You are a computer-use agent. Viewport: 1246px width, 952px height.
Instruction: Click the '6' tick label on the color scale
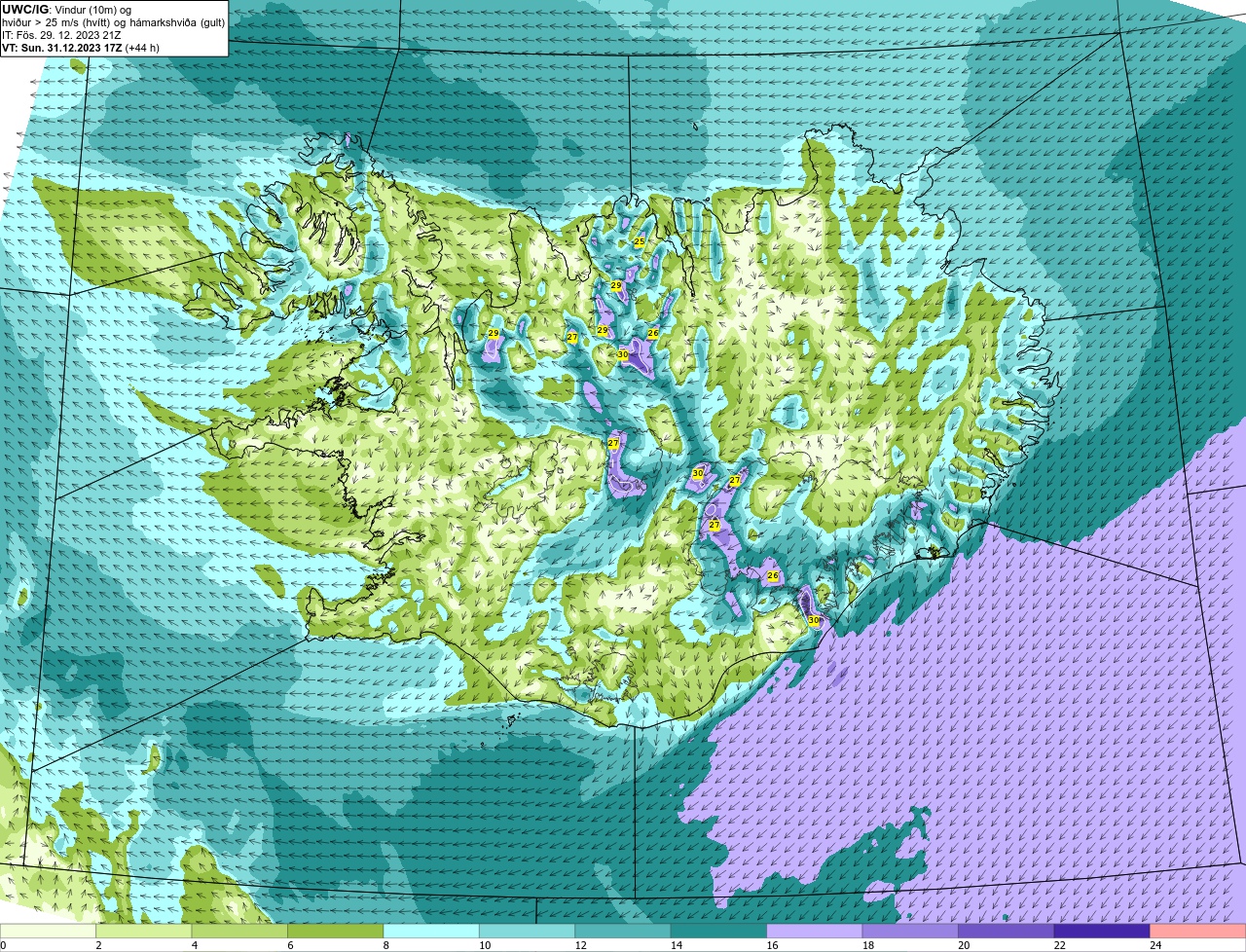(289, 945)
